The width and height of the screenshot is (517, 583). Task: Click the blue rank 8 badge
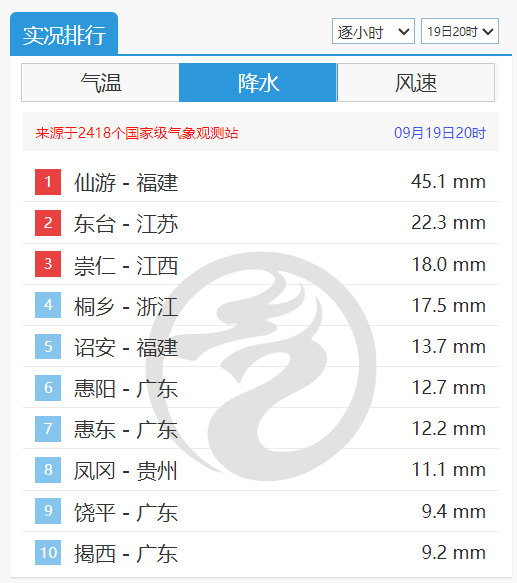(48, 470)
